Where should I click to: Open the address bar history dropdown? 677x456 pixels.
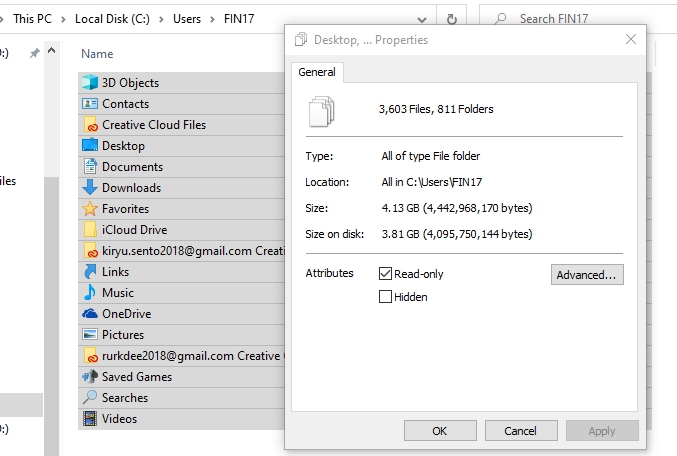pos(422,19)
